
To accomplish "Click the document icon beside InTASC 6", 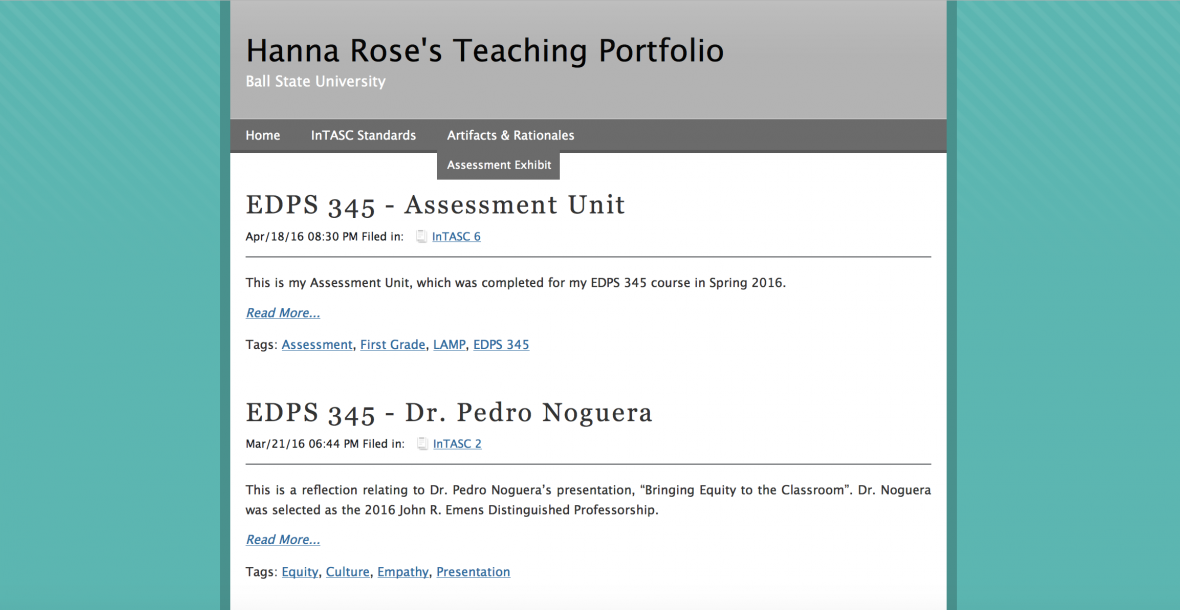I will coord(422,237).
